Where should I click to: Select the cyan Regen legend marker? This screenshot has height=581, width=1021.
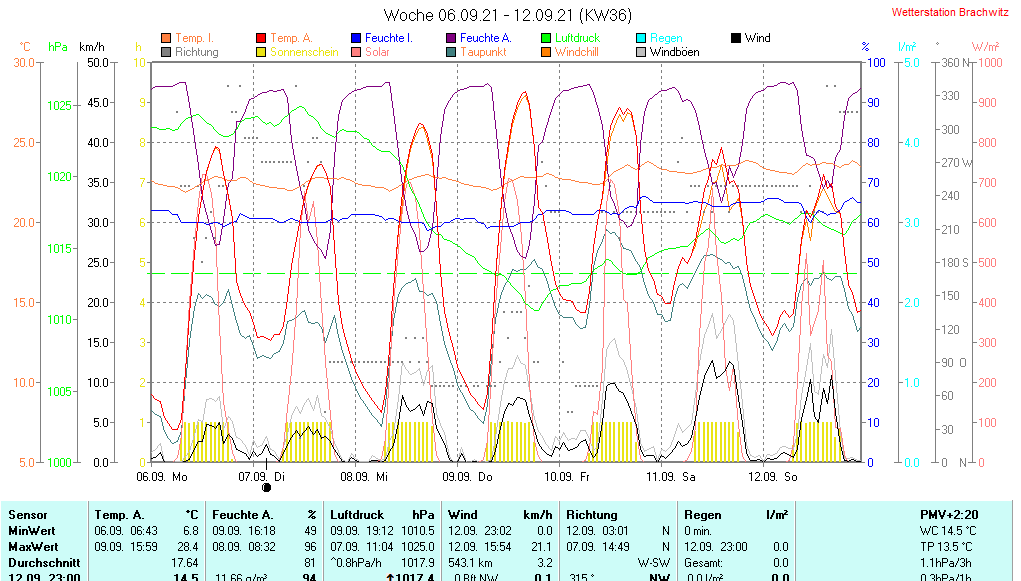[642, 38]
